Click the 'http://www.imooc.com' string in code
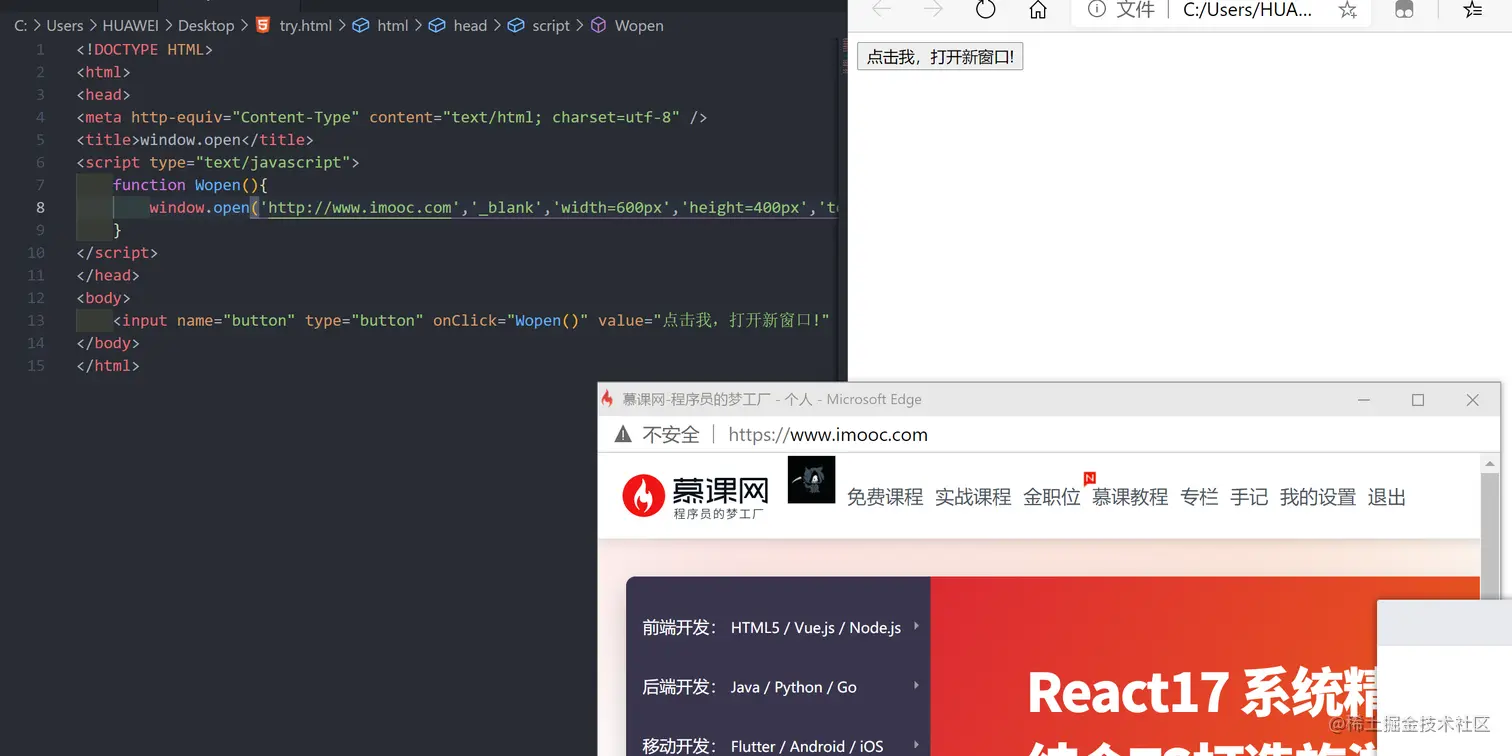Viewport: 1512px width, 756px height. (360, 207)
